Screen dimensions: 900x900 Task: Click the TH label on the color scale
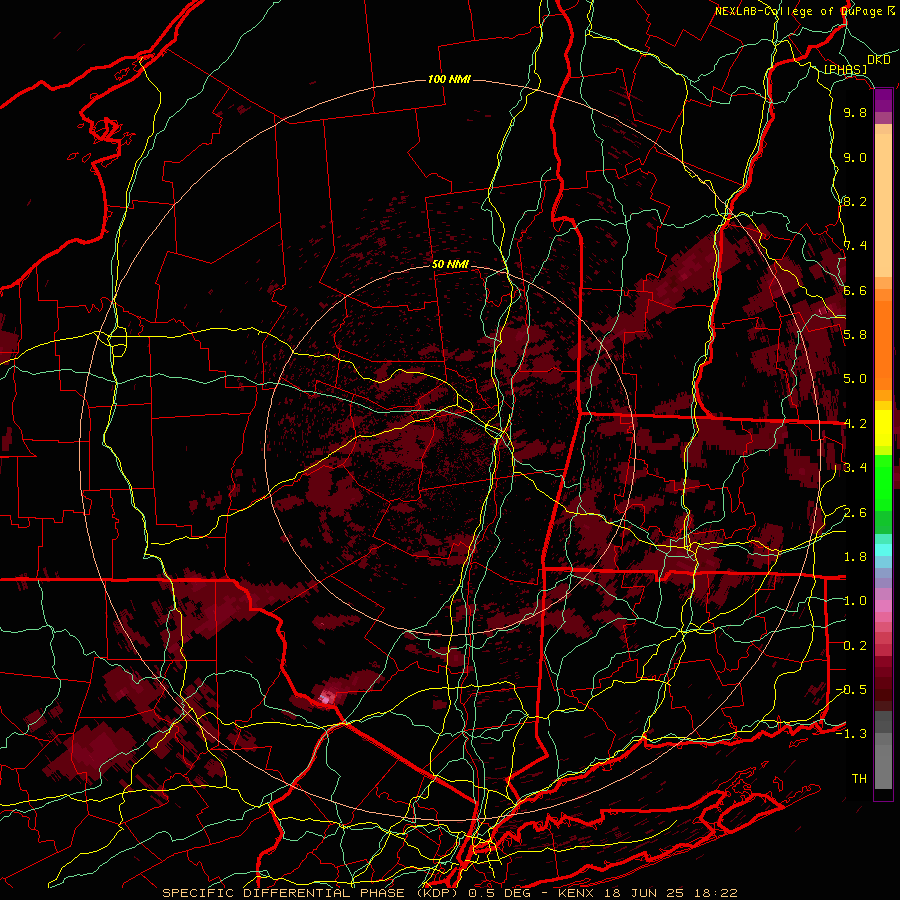point(859,779)
